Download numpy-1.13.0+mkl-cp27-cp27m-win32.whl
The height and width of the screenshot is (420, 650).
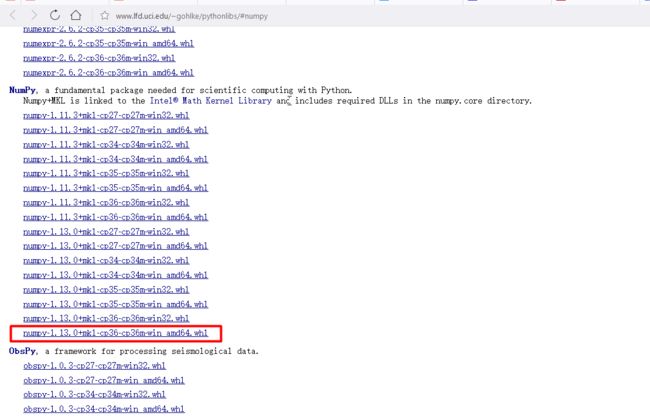click(x=106, y=231)
